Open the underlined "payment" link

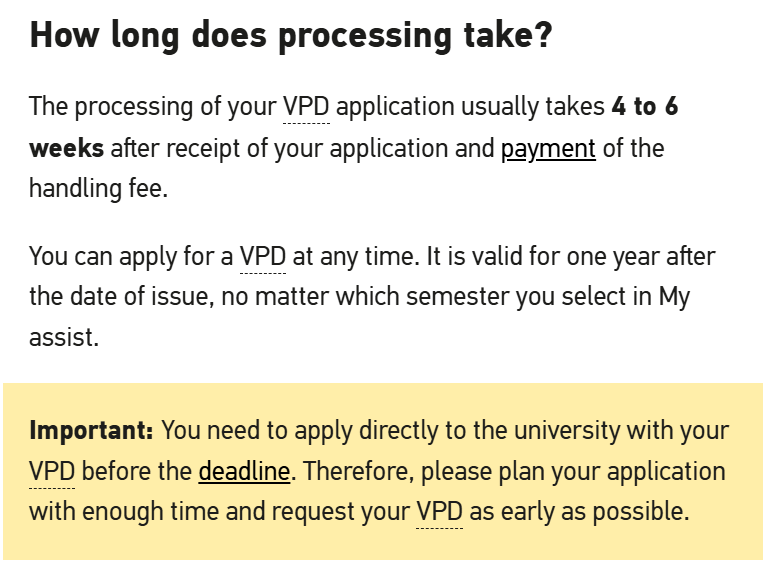[x=548, y=149]
